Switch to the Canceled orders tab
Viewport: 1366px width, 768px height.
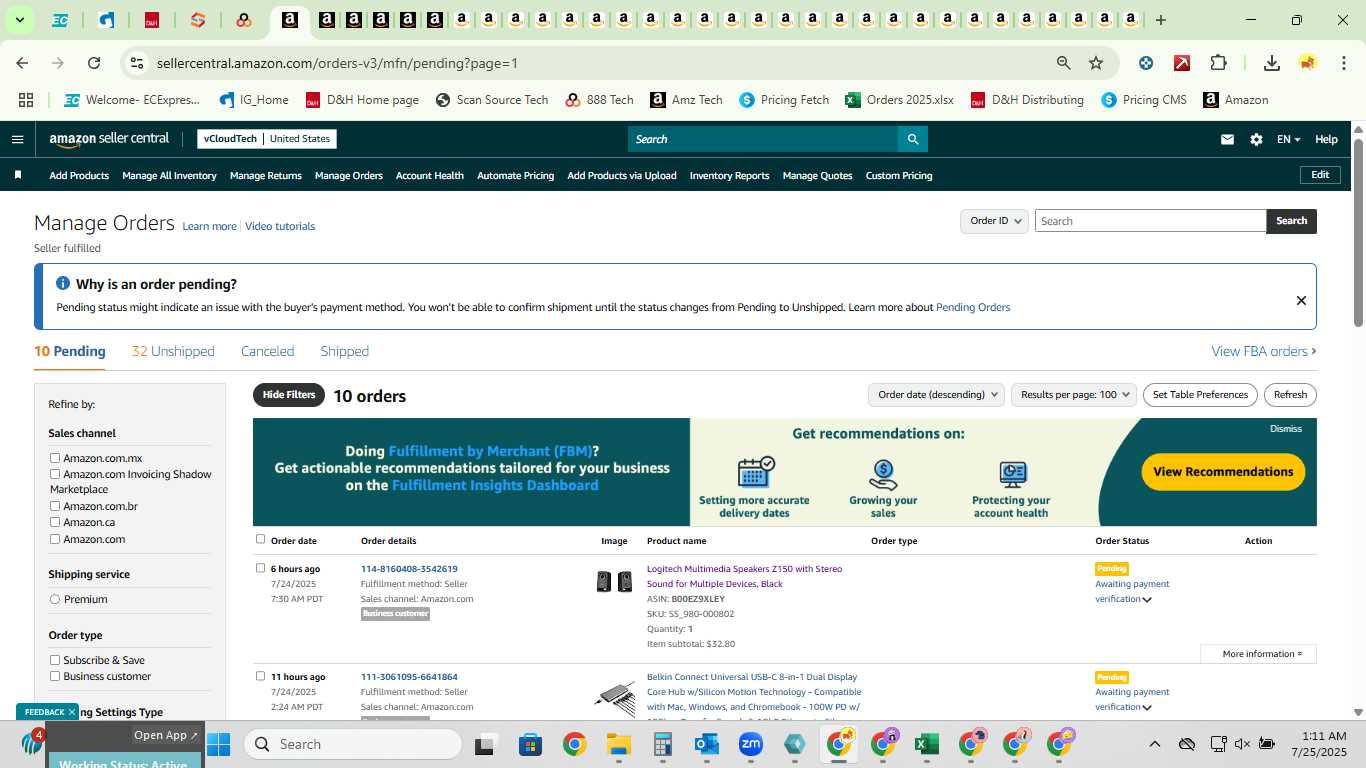coord(267,351)
